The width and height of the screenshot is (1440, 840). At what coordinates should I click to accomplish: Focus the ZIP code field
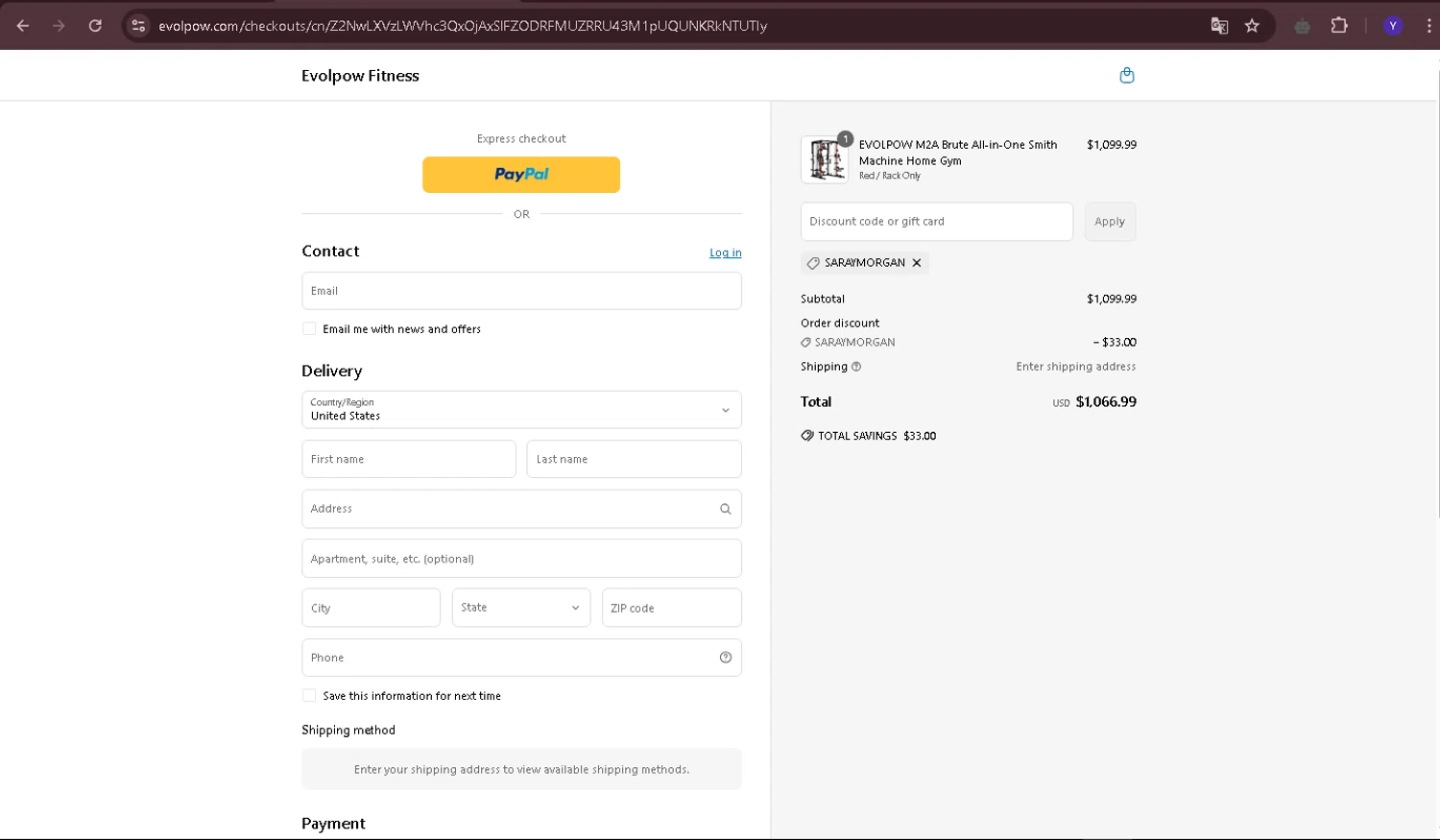click(672, 608)
